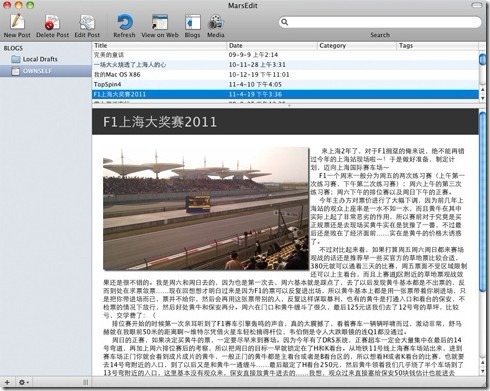Click the magnifier icon in search box
The width and height of the screenshot is (490, 391).
284,22
